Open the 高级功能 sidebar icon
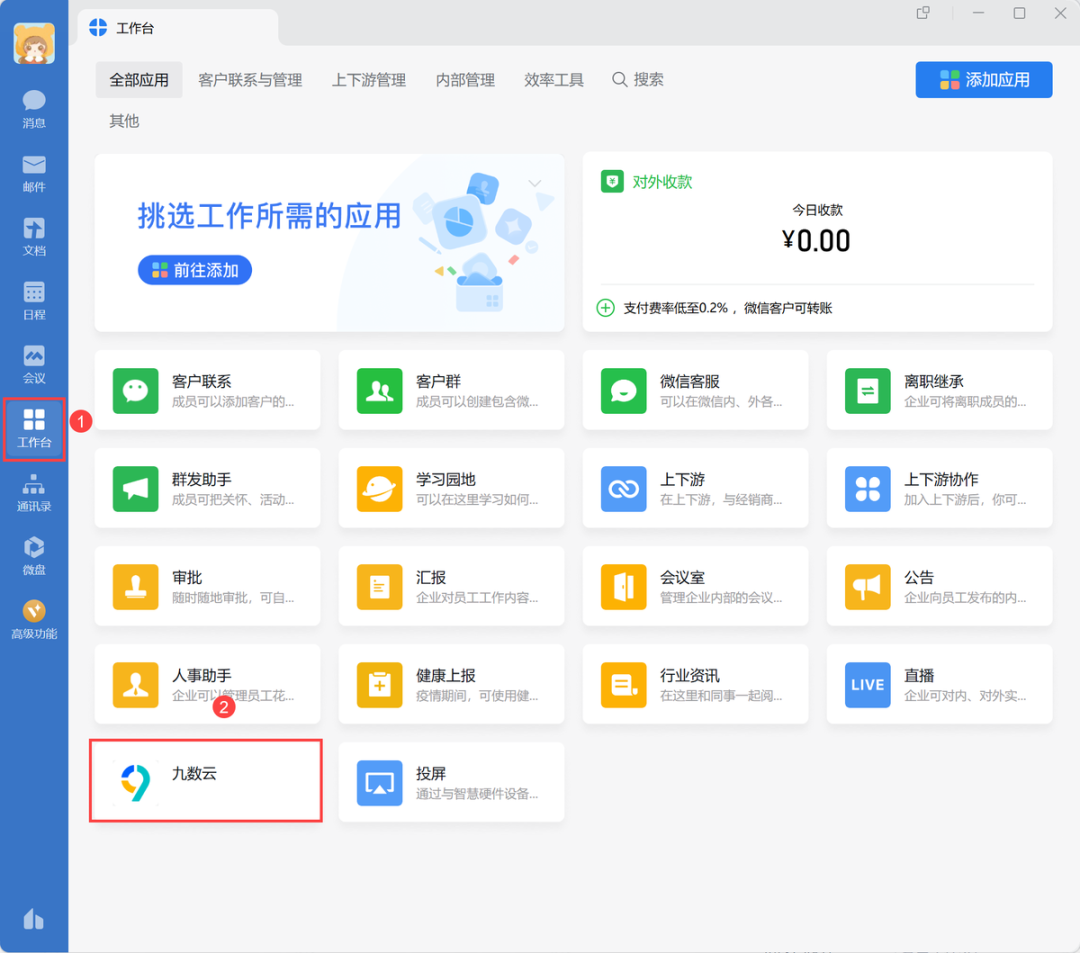The image size is (1080, 953). [34, 620]
